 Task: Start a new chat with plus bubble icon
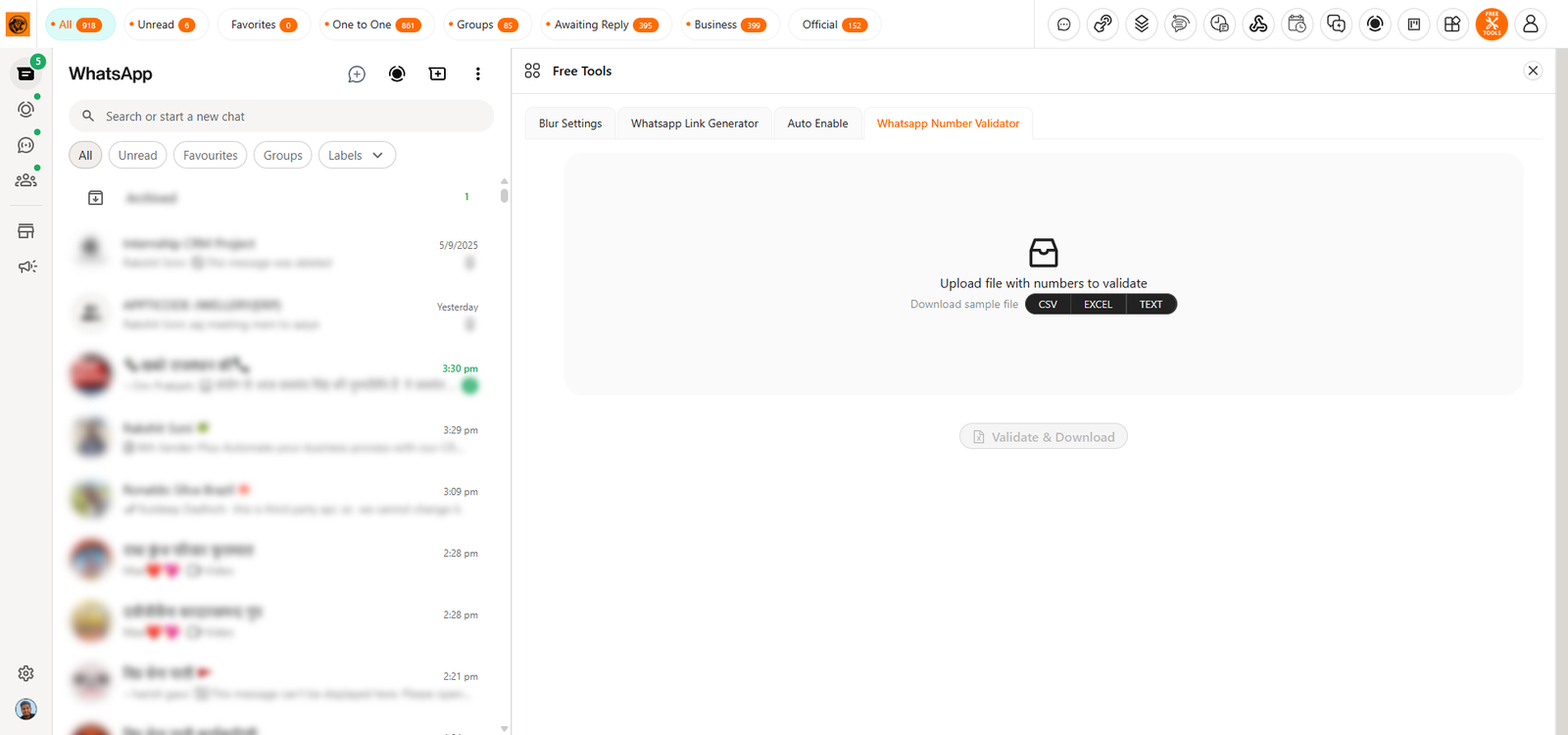[357, 74]
